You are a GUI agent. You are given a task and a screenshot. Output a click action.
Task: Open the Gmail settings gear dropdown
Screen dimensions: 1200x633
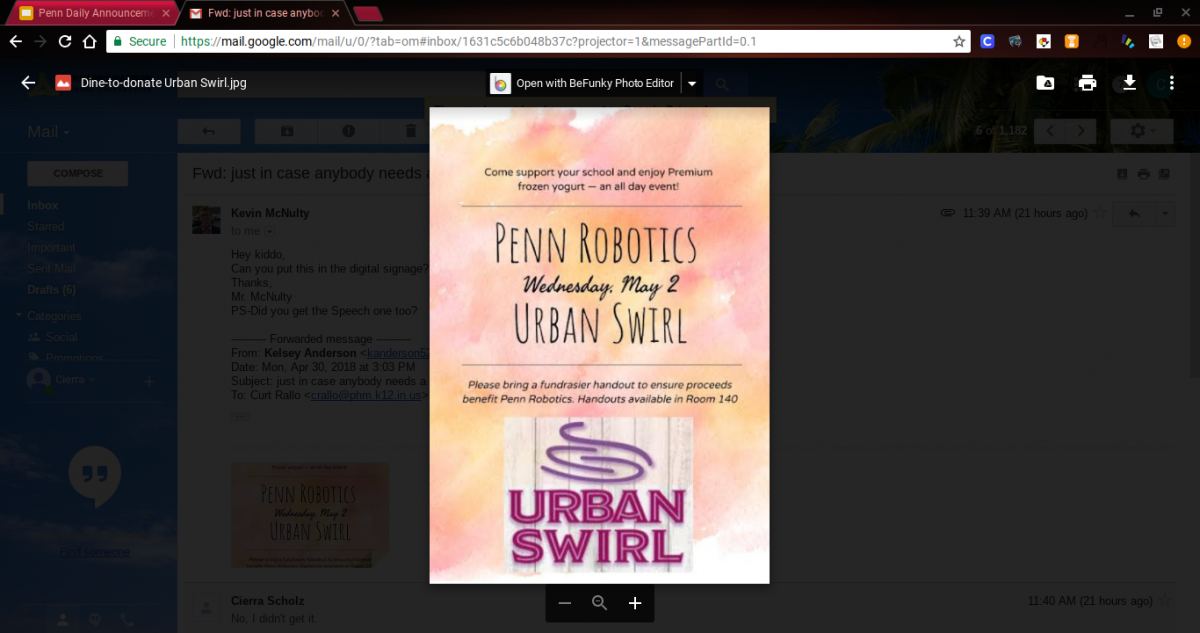(1144, 131)
